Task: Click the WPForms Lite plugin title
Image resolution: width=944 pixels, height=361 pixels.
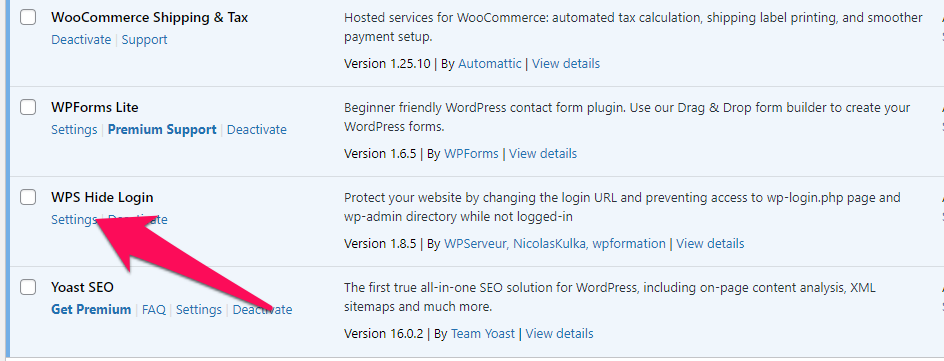Action: pos(95,107)
